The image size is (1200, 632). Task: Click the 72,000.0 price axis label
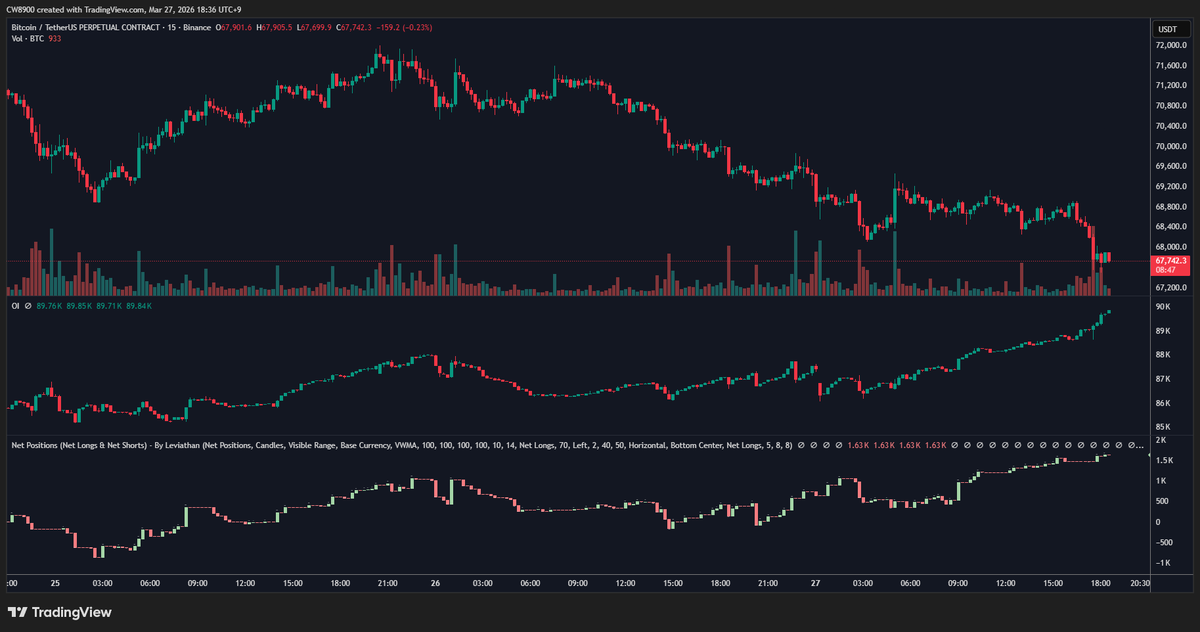1171,46
